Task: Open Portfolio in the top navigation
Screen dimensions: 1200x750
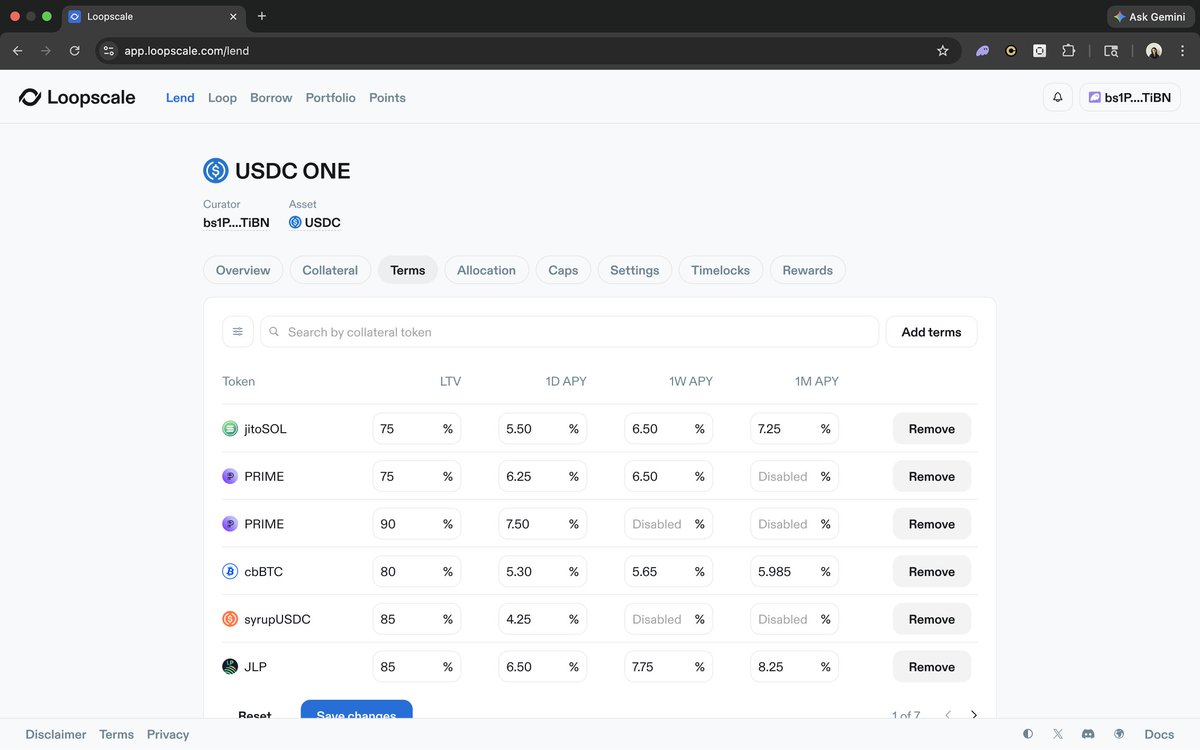Action: [330, 98]
